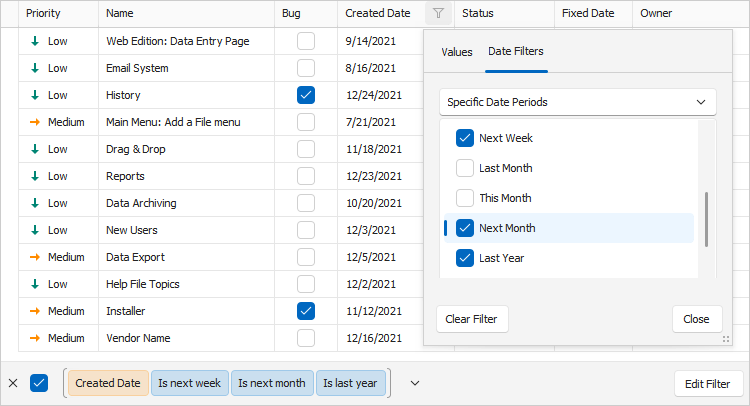Click the Clear Filter button
The image size is (750, 406).
(472, 319)
